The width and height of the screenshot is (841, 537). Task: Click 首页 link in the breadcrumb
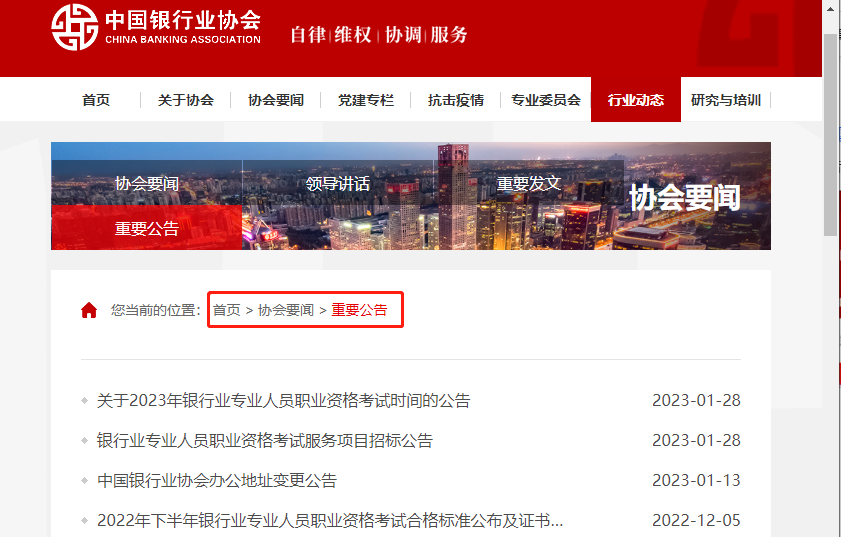coord(227,310)
